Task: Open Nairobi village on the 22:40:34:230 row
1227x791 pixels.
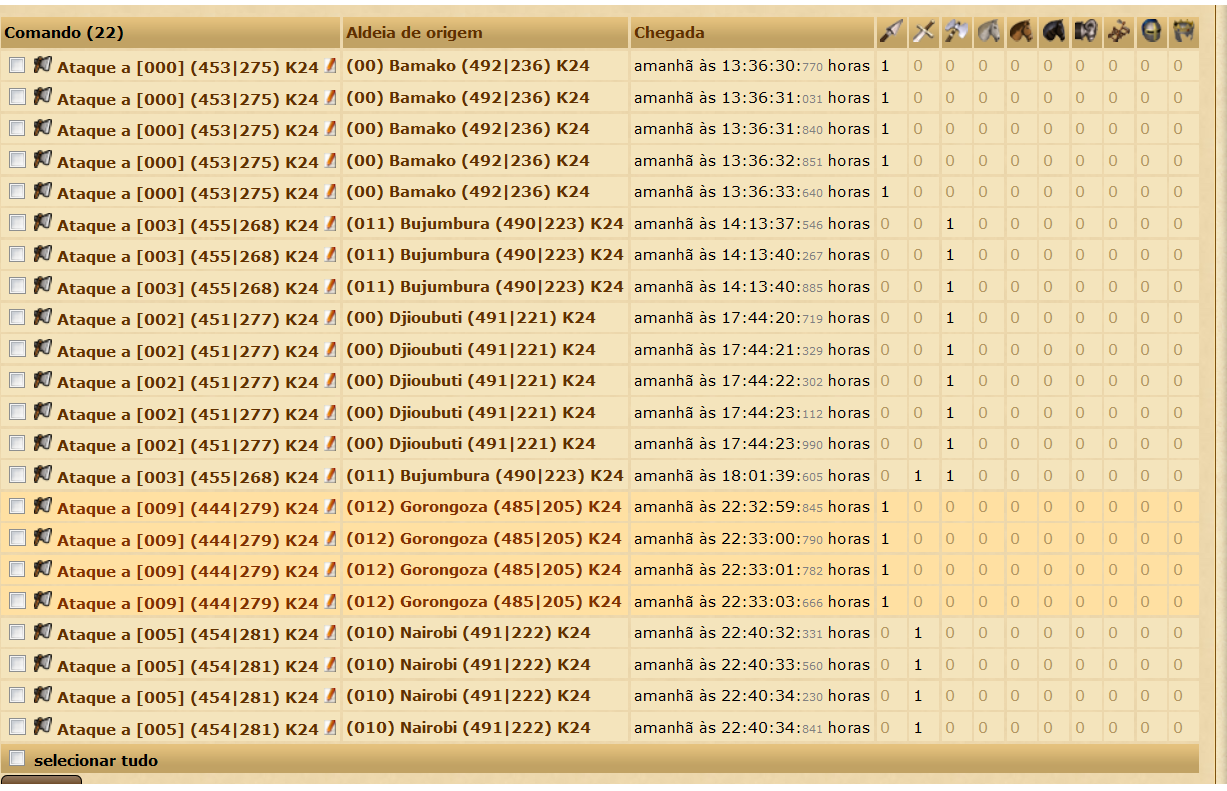Action: (468, 696)
